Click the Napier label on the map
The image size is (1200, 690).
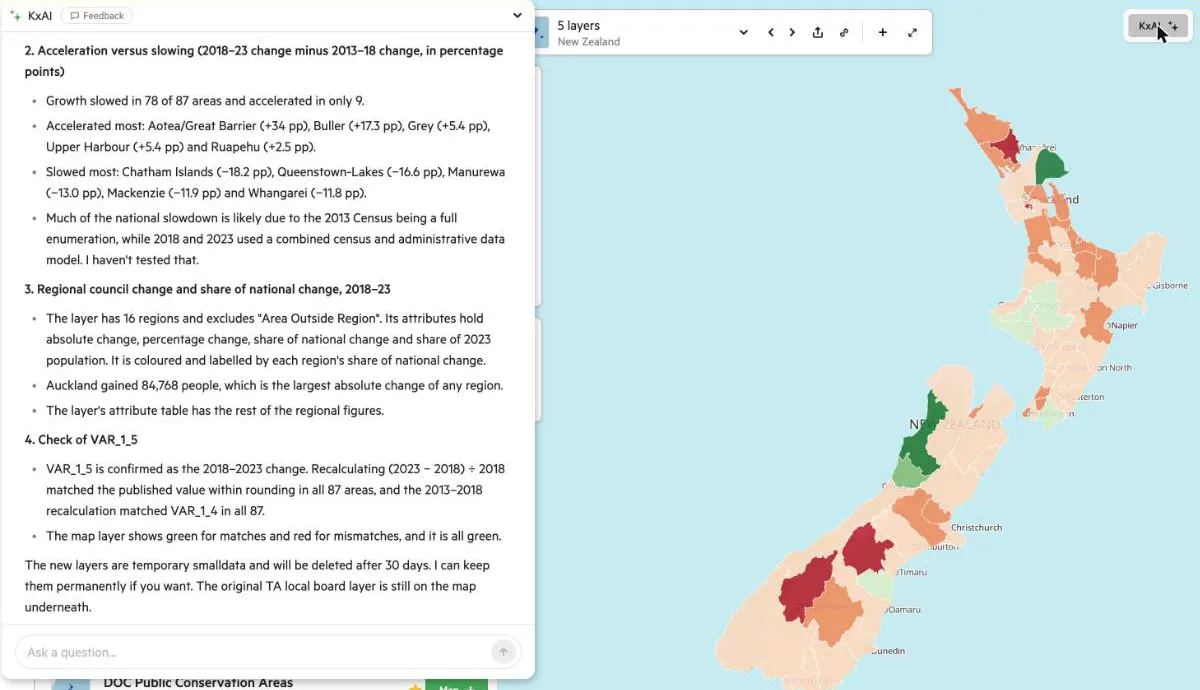click(1123, 325)
